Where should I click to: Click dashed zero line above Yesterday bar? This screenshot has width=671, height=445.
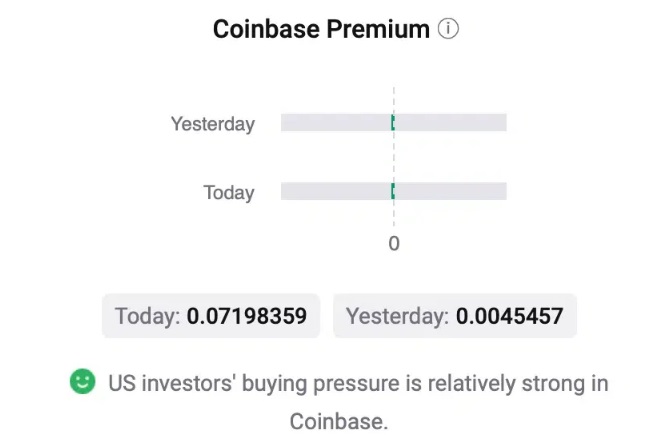tap(394, 101)
